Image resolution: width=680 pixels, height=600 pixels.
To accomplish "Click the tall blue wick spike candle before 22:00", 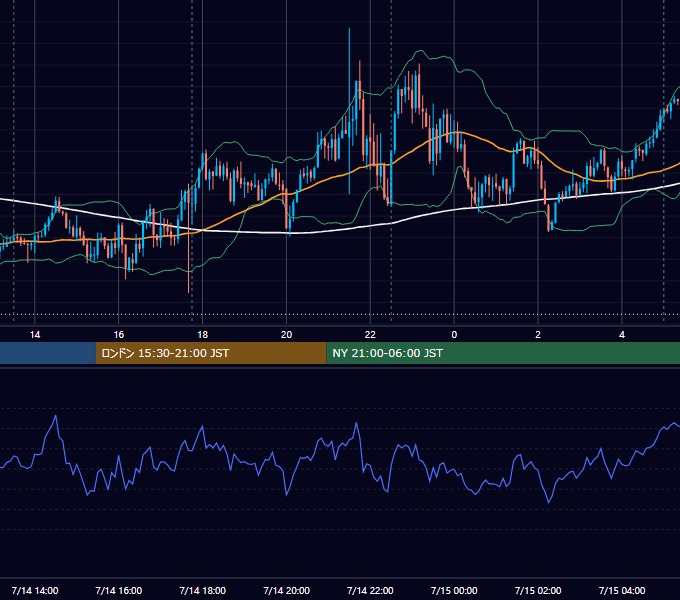I will pyautogui.click(x=349, y=111).
